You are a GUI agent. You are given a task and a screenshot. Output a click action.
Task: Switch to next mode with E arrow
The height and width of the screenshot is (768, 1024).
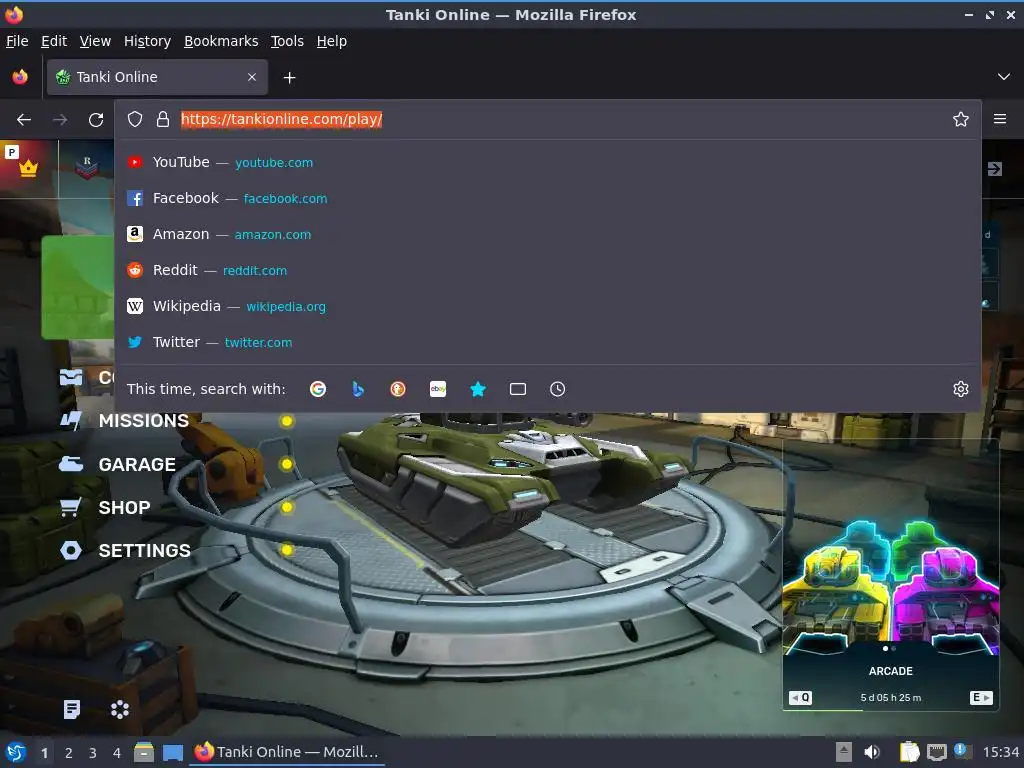pyautogui.click(x=981, y=697)
